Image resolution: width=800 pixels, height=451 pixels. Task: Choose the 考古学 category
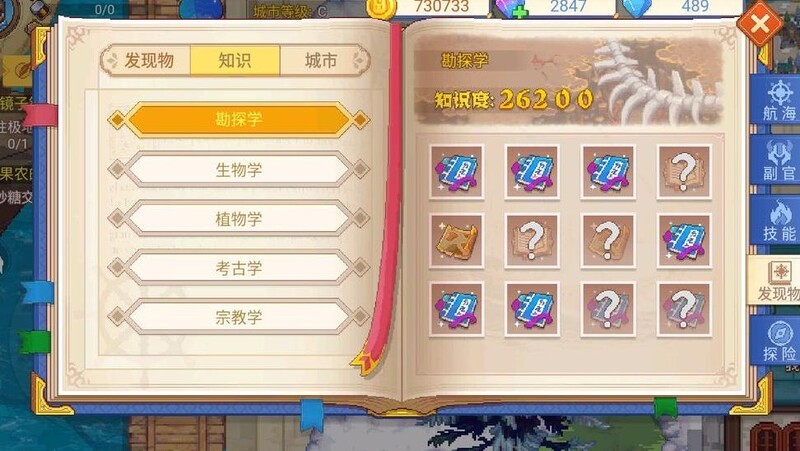pyautogui.click(x=238, y=268)
